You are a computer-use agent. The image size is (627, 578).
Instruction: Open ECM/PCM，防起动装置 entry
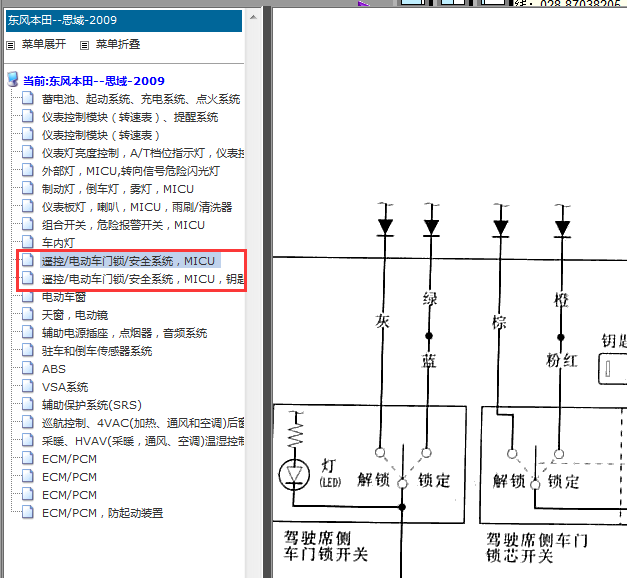(x=102, y=513)
